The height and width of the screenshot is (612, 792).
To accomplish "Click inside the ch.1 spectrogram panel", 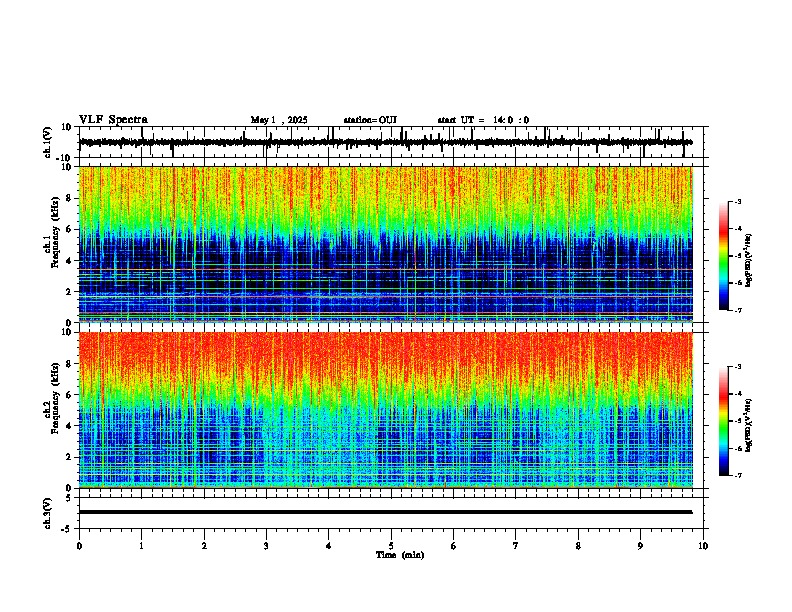I will [386, 244].
